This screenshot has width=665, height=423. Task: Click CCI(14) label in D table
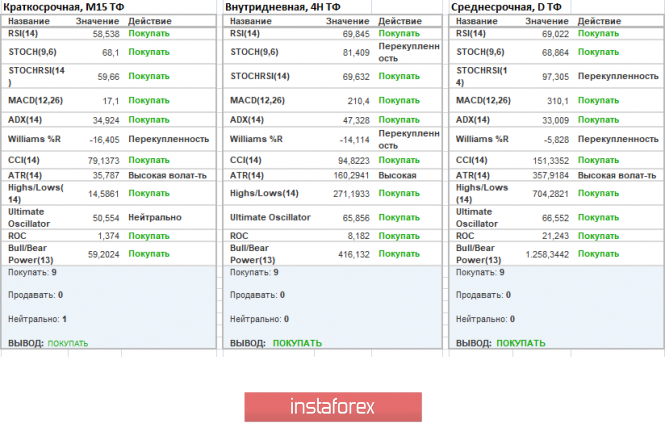pos(476,159)
